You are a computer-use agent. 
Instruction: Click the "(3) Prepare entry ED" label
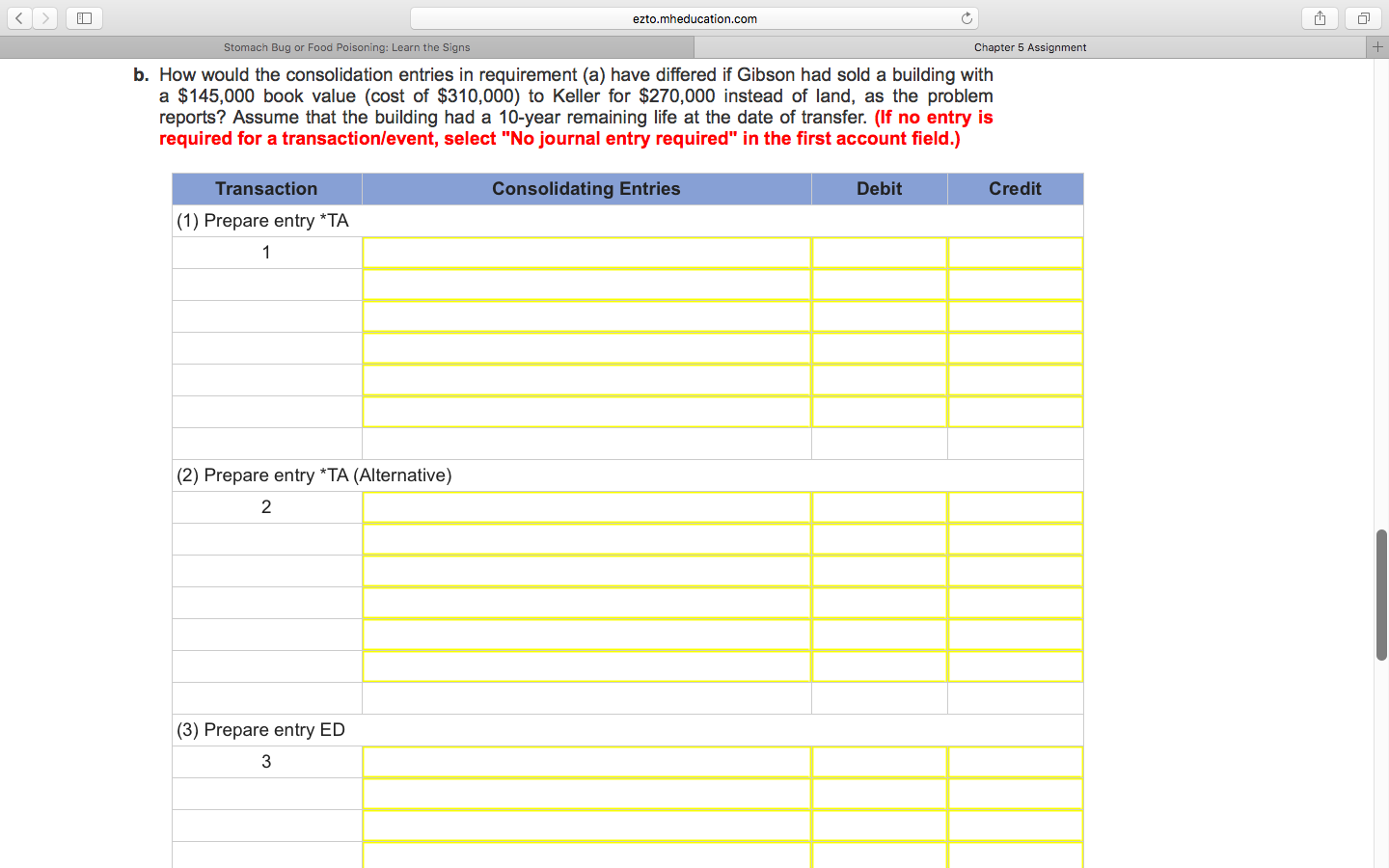coord(260,730)
